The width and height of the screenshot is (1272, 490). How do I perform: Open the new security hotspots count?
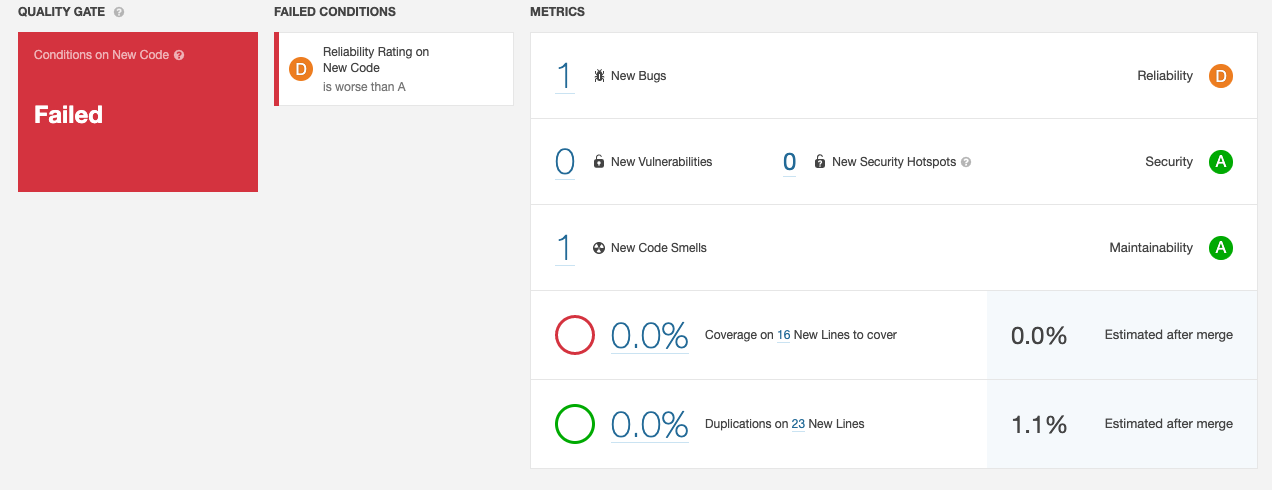coord(789,162)
